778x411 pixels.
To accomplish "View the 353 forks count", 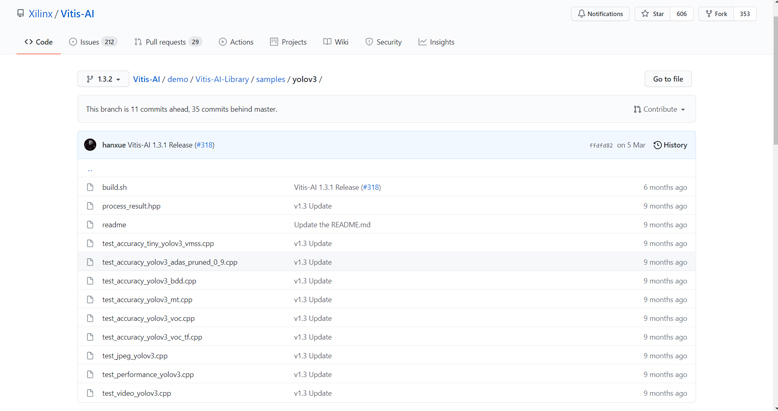I will (745, 14).
